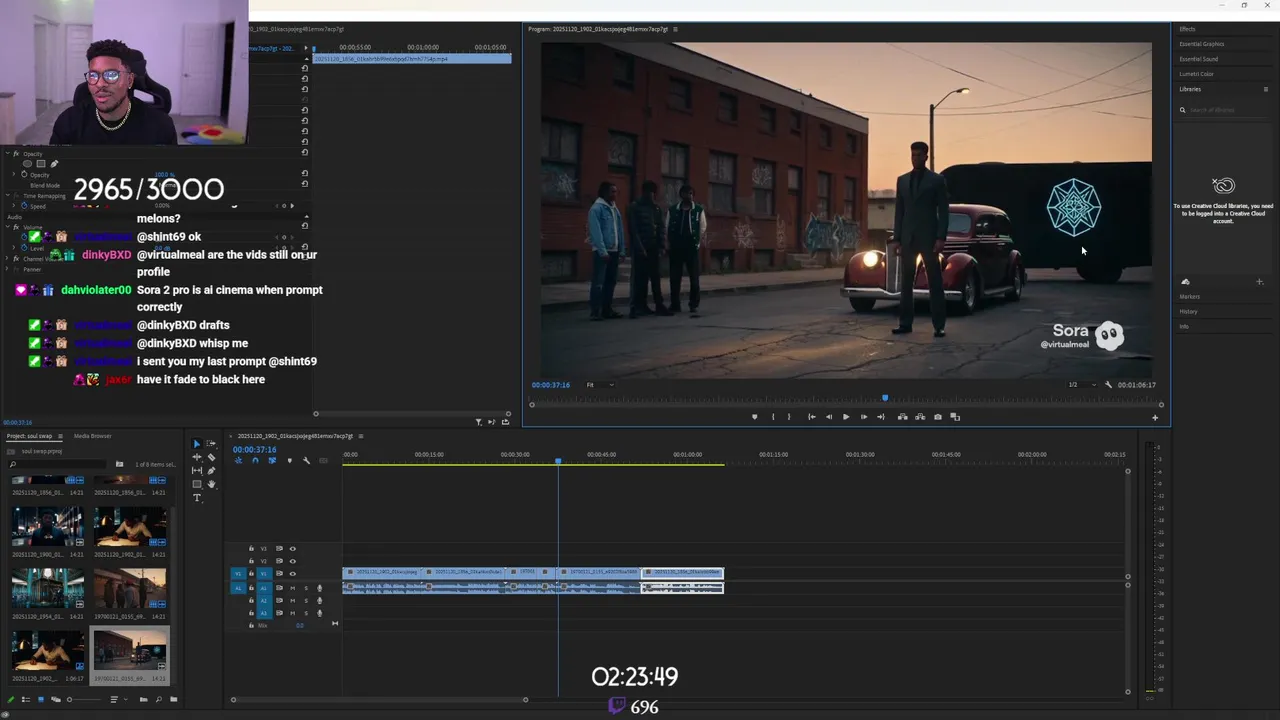Click Find magnifier at Project panel bottom

point(159,700)
